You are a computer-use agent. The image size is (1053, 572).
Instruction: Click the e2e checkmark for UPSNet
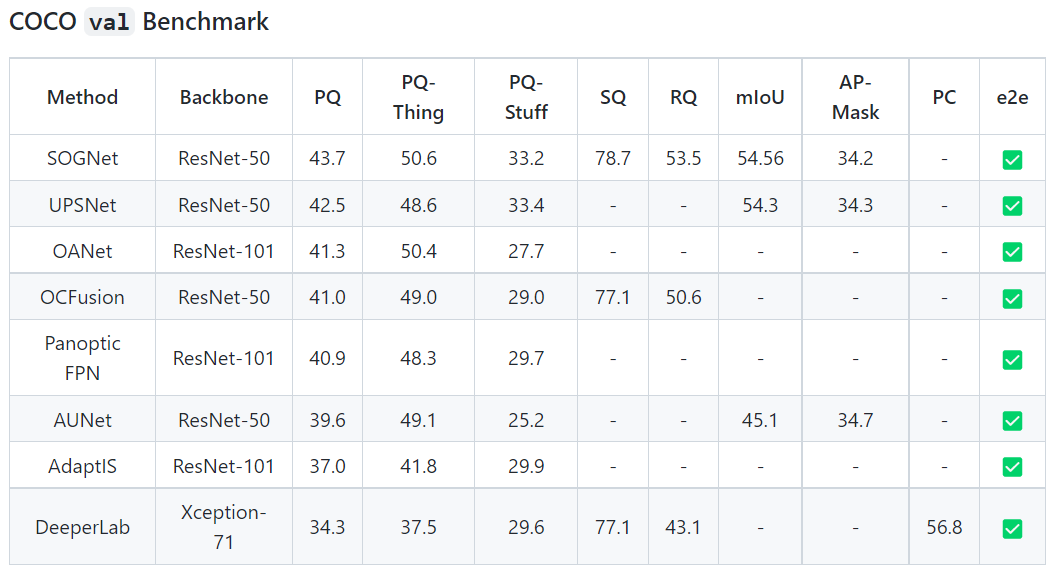click(x=1012, y=205)
